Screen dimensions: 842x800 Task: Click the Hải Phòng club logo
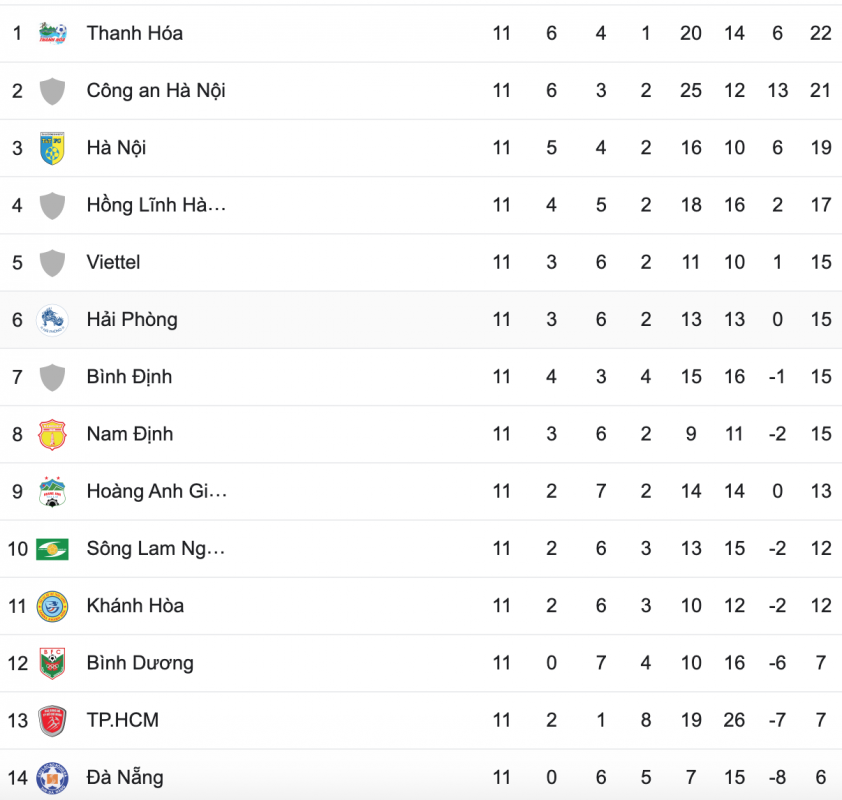click(52, 320)
